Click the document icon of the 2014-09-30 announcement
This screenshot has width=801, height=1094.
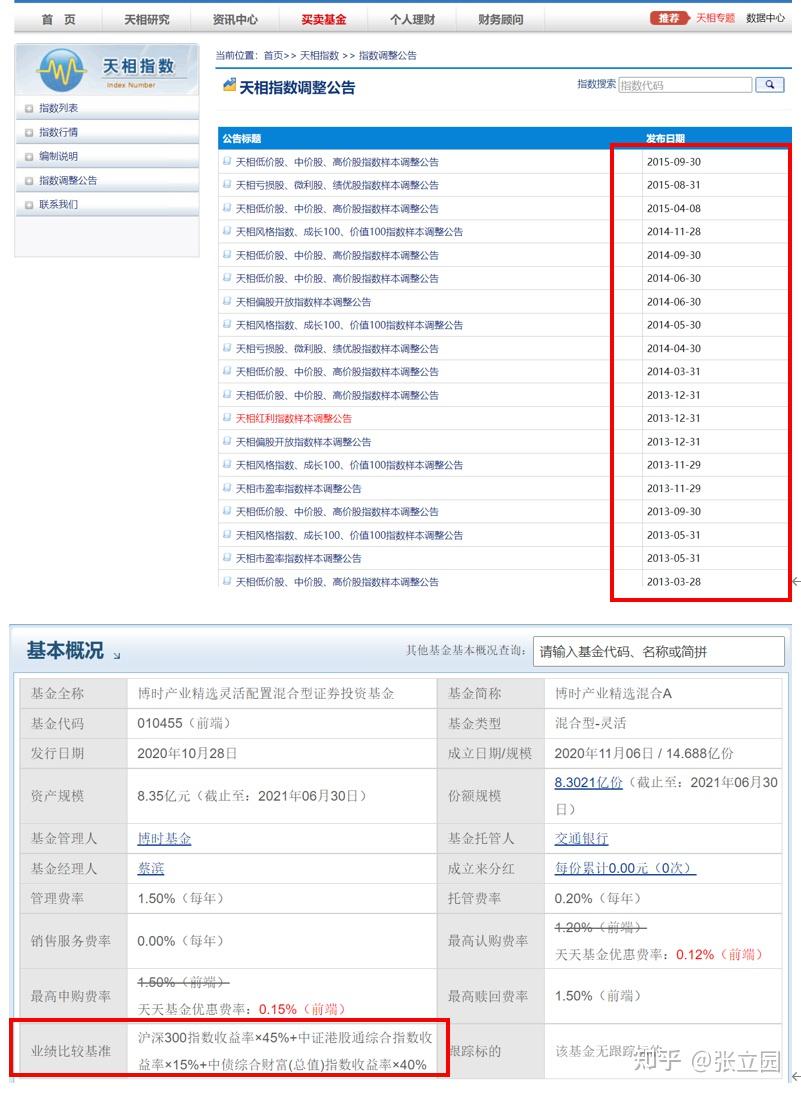[227, 255]
